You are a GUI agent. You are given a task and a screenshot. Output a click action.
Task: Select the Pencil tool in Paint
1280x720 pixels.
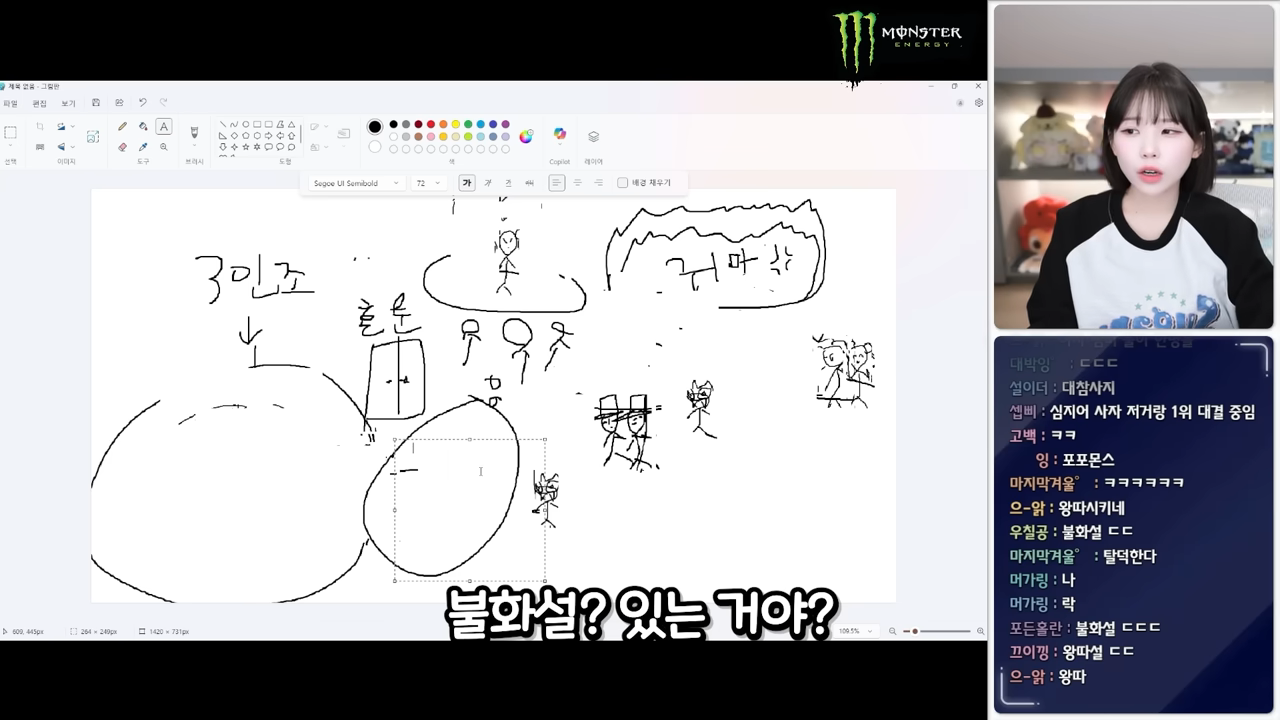122,126
